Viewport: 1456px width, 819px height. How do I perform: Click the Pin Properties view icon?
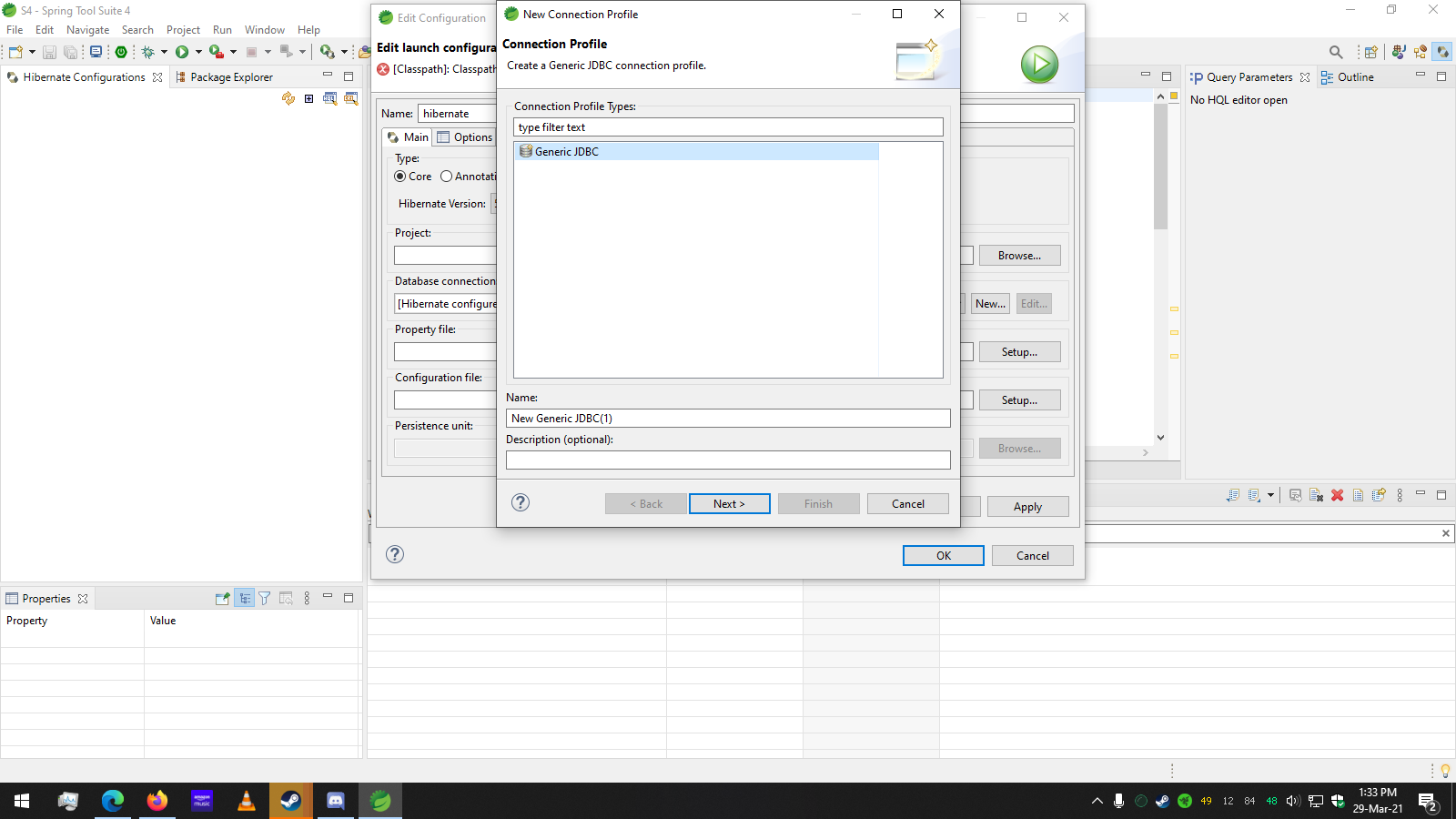[x=222, y=598]
